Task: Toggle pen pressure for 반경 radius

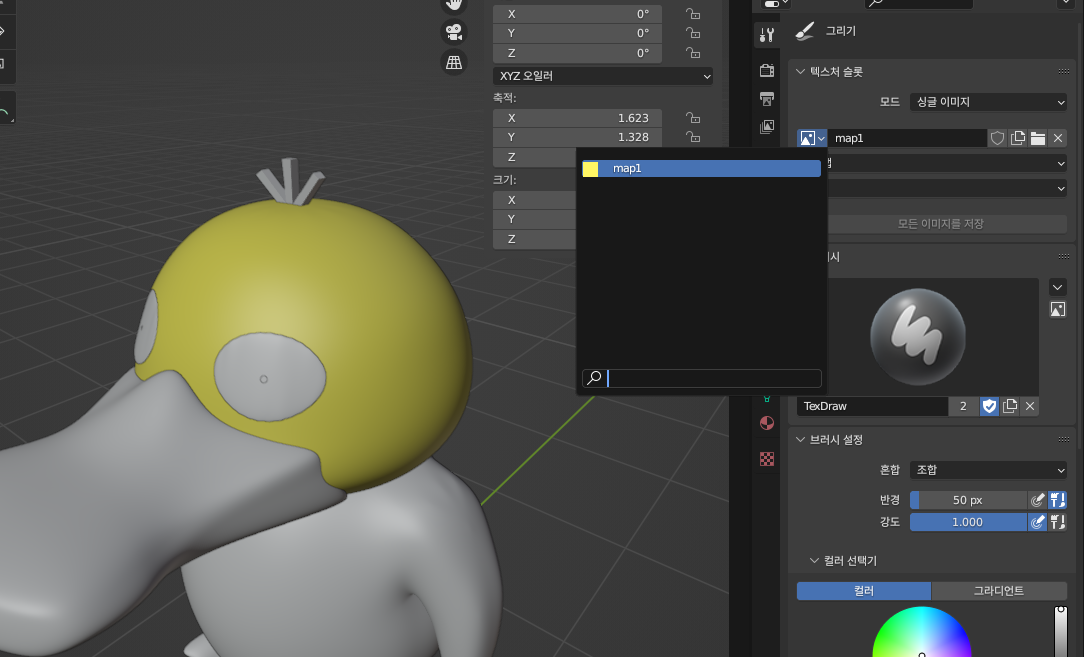Action: click(x=1037, y=500)
